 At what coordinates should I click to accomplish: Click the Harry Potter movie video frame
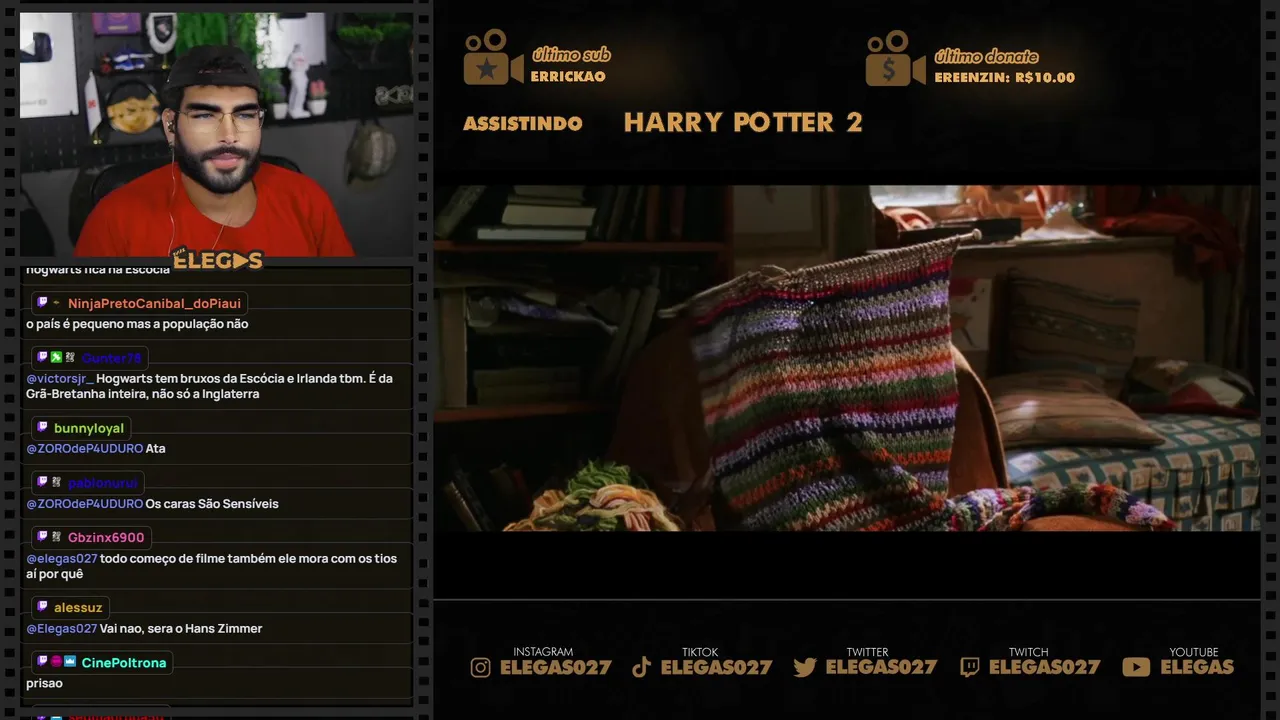coord(847,358)
